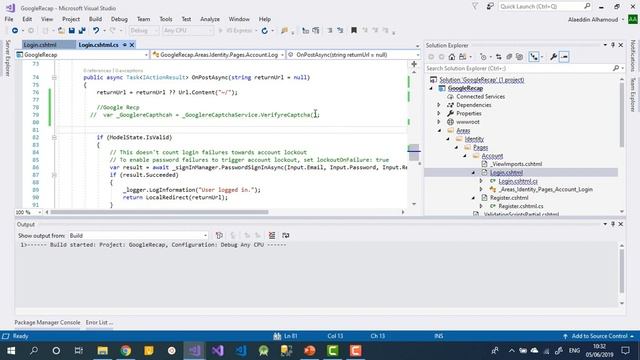The width and height of the screenshot is (640, 360).
Task: Open the Debug menu
Action: (x=119, y=19)
